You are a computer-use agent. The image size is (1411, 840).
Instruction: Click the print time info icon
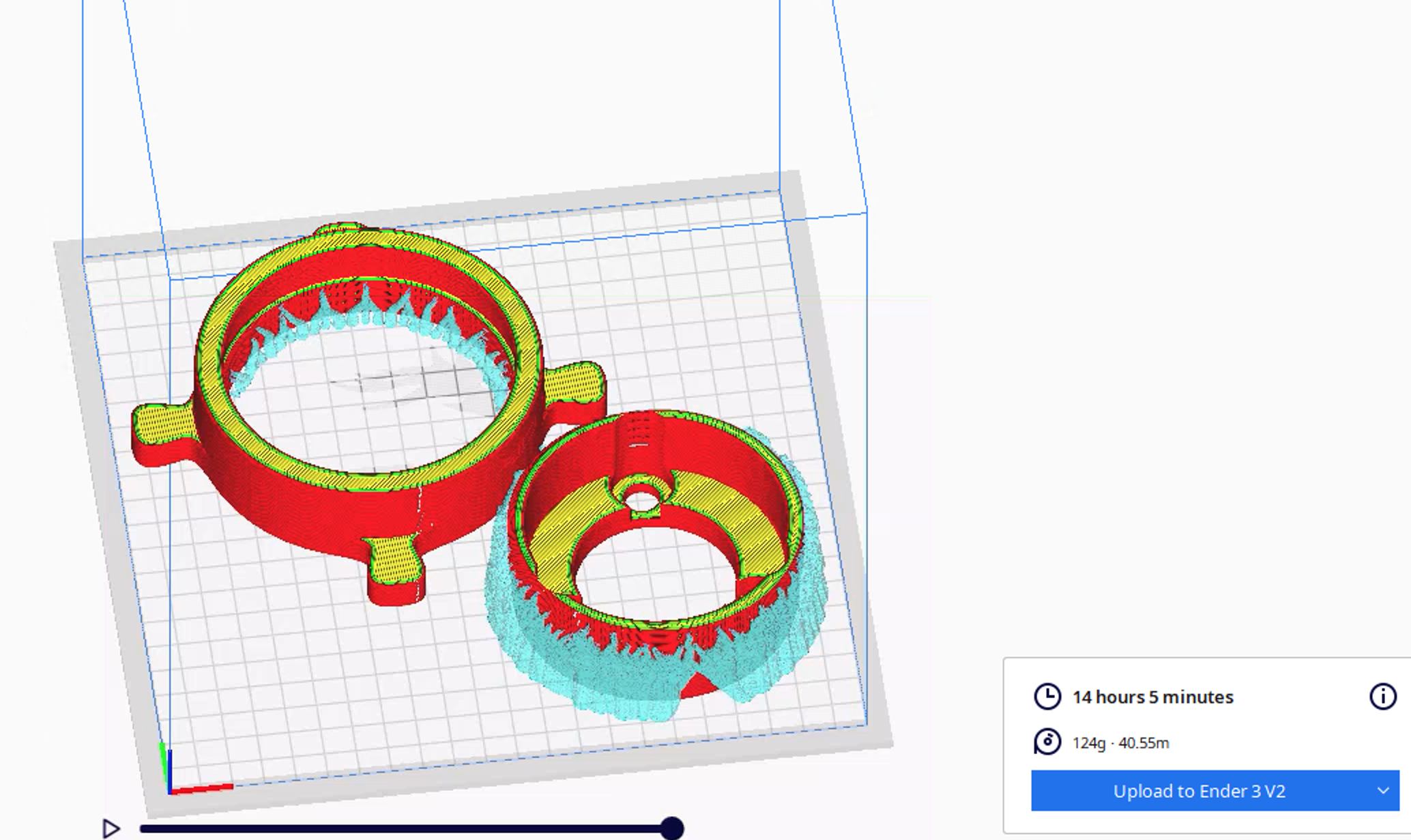click(1382, 697)
